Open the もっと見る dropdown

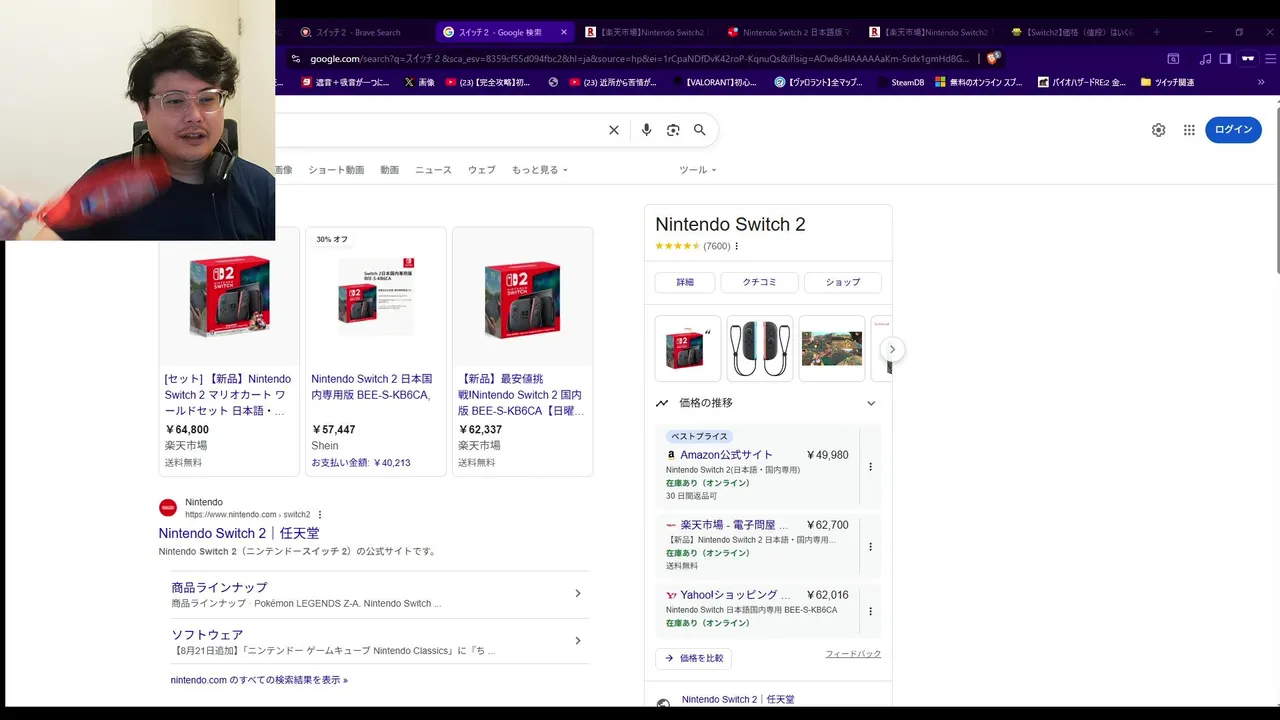[540, 170]
